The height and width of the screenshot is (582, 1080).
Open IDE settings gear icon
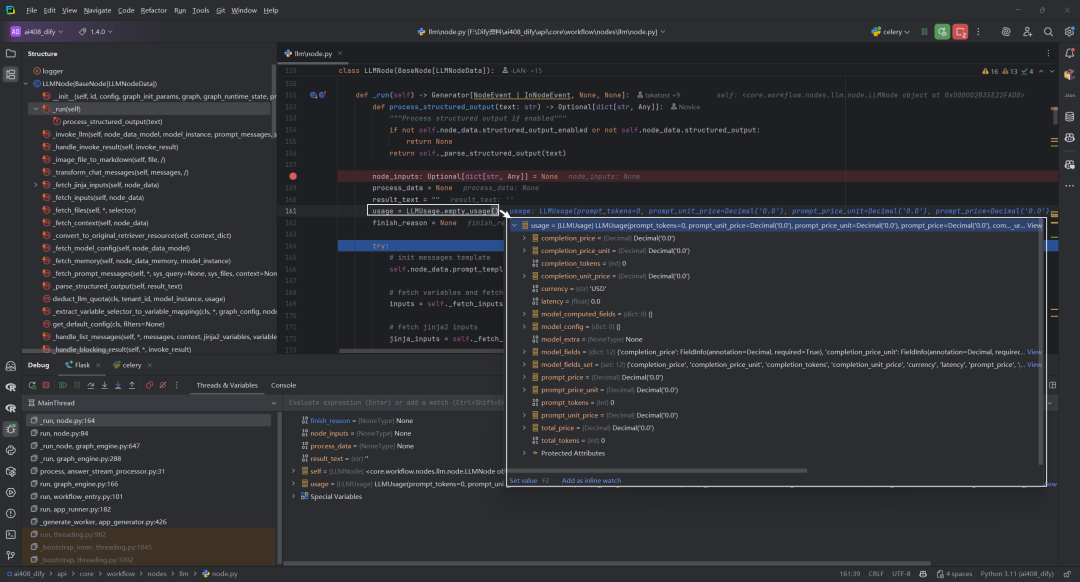point(1069,32)
